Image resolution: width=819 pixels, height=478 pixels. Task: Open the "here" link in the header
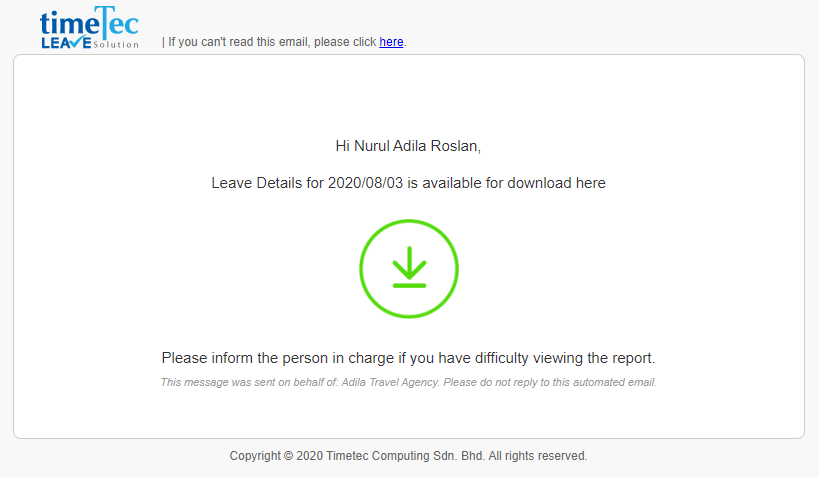click(x=391, y=42)
